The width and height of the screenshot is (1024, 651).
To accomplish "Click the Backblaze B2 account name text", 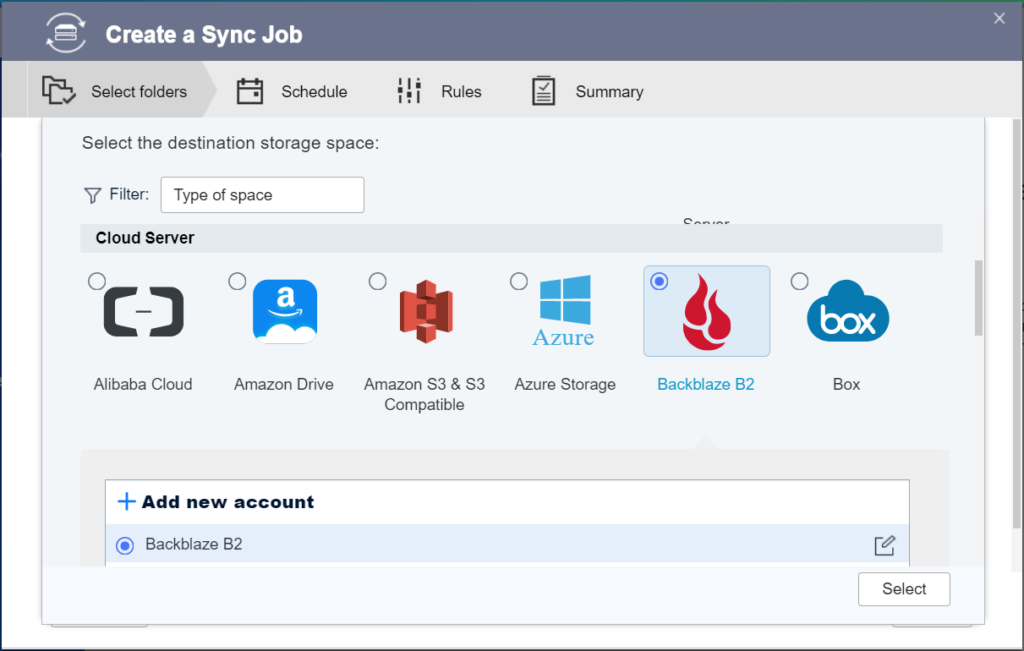I will tap(194, 544).
